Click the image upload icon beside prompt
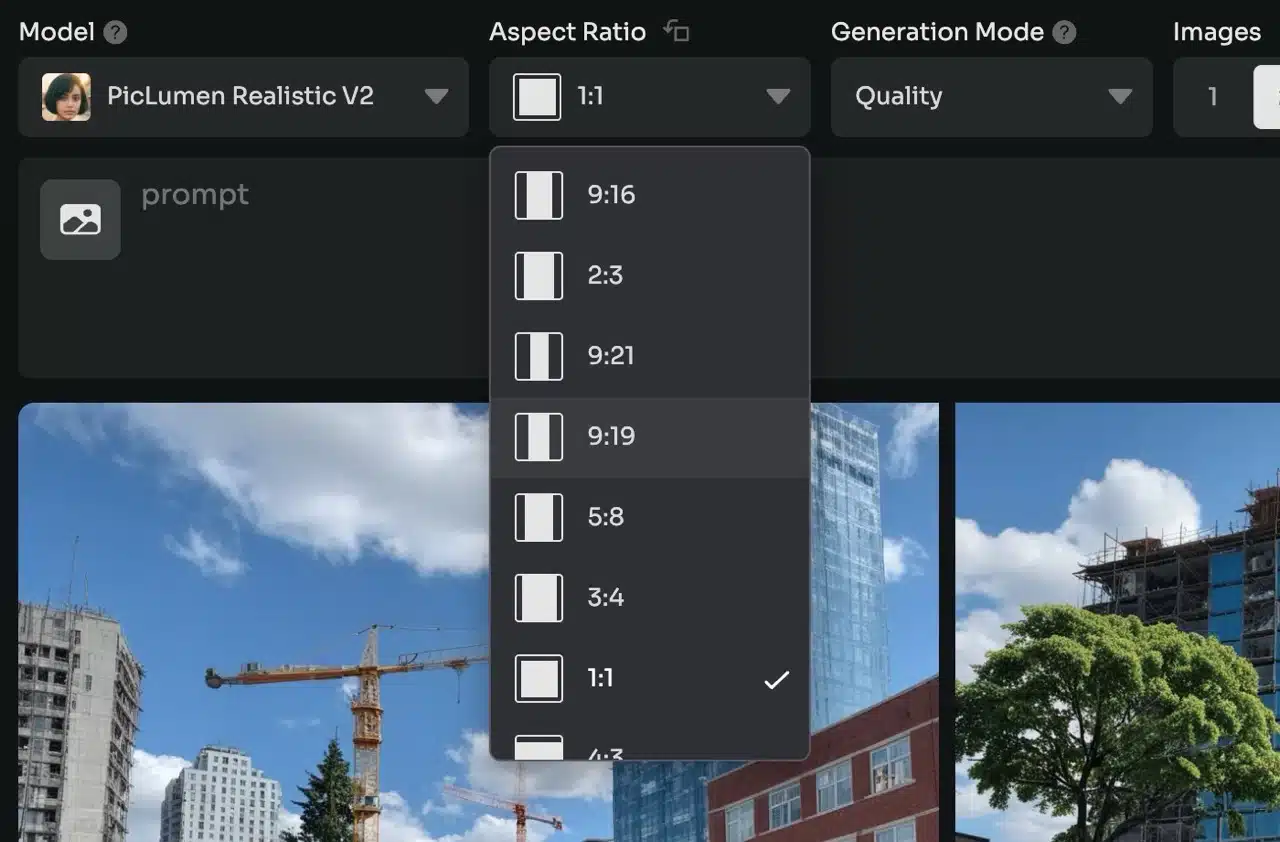1280x842 pixels. pyautogui.click(x=80, y=220)
